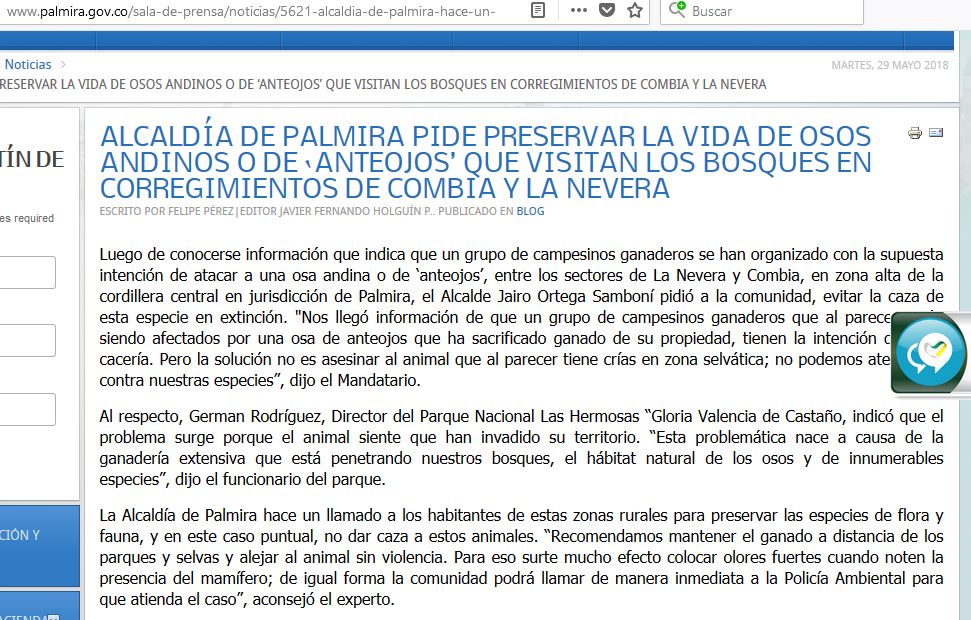Viewport: 971px width, 620px height.
Task: Email this article via envelope icon
Action: (936, 132)
